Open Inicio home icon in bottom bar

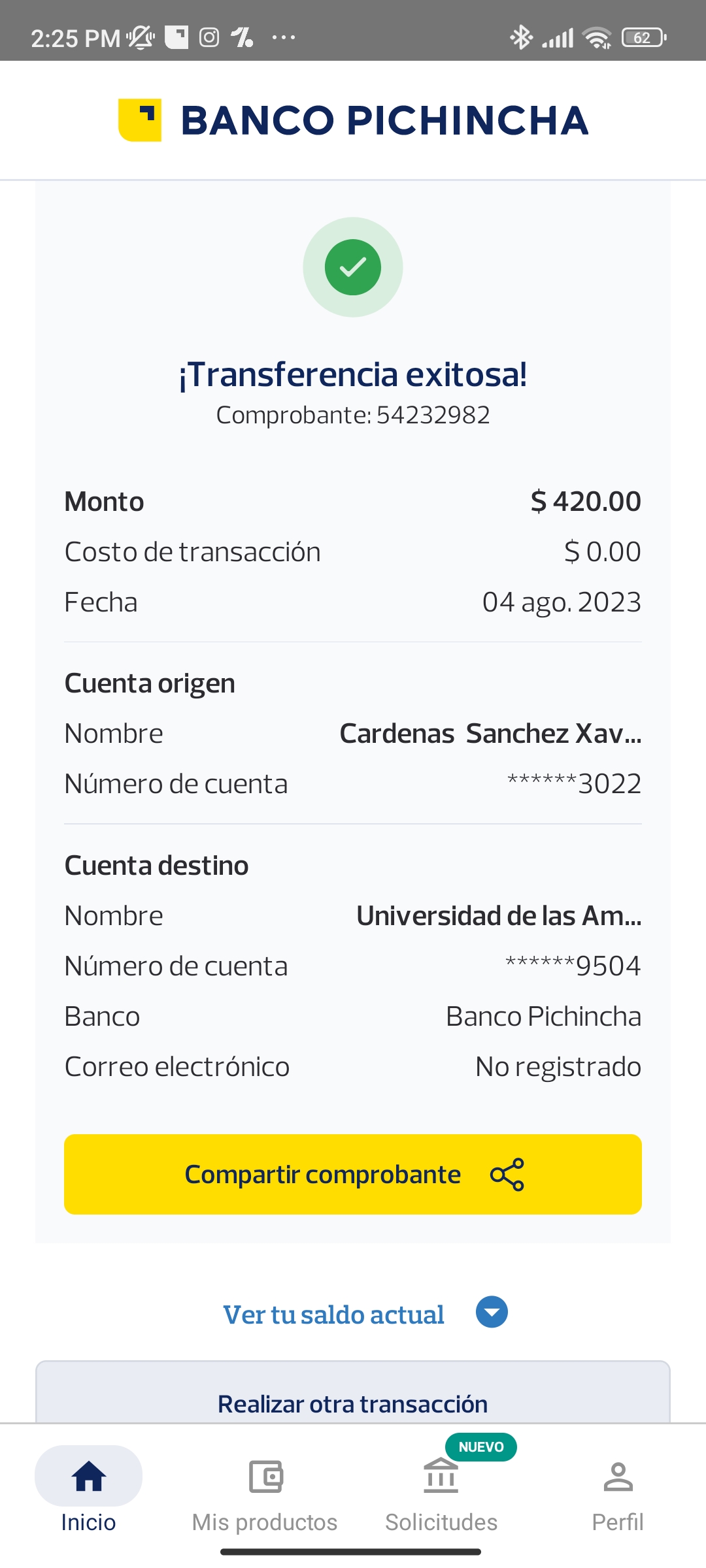[x=89, y=1477]
